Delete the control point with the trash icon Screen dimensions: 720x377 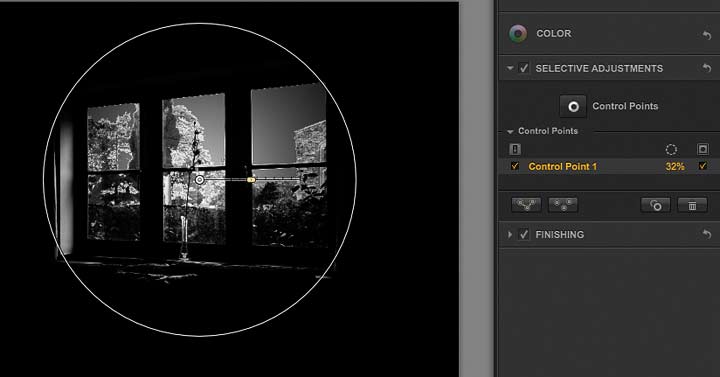coord(692,205)
